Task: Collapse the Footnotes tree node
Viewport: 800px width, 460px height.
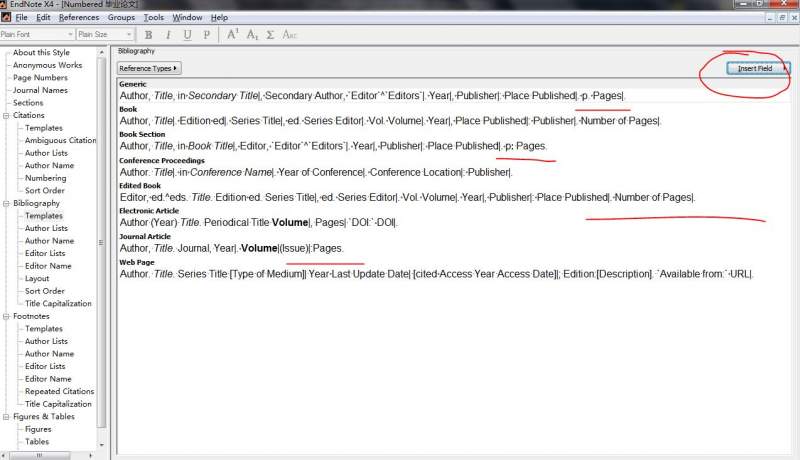Action: click(6, 317)
